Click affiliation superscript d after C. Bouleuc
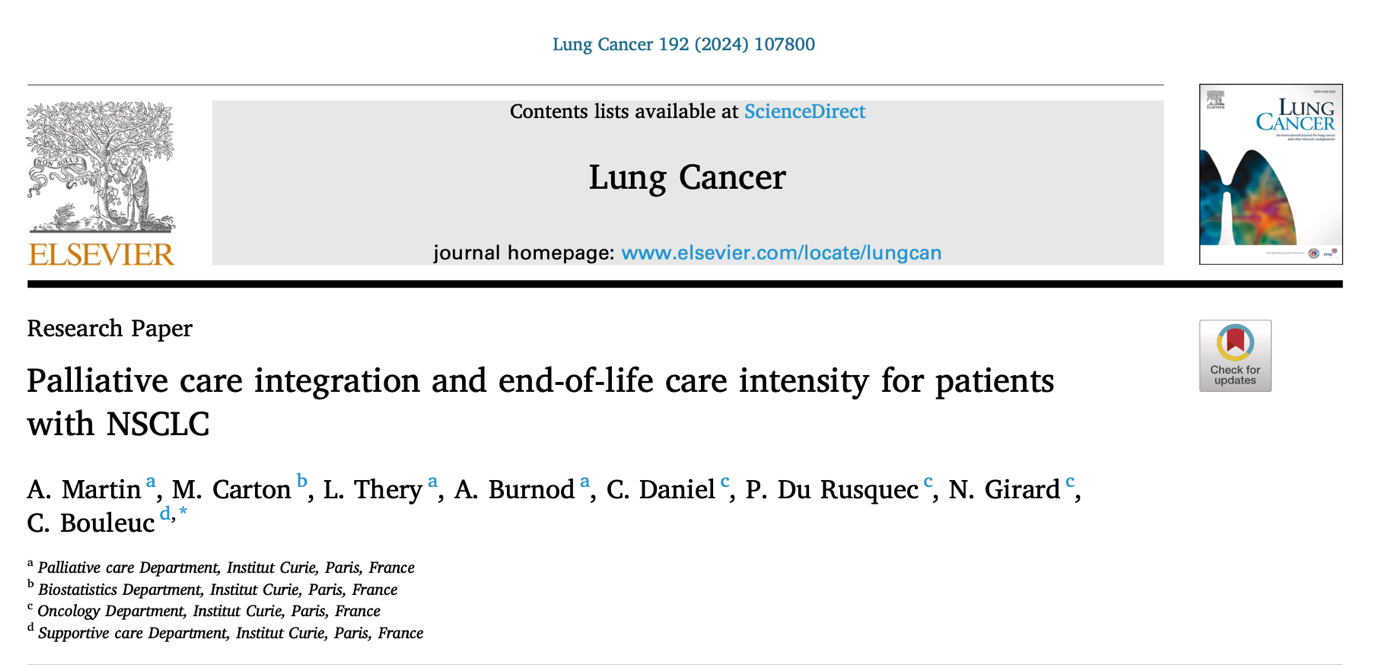This screenshot has width=1379, height=665. click(x=165, y=514)
